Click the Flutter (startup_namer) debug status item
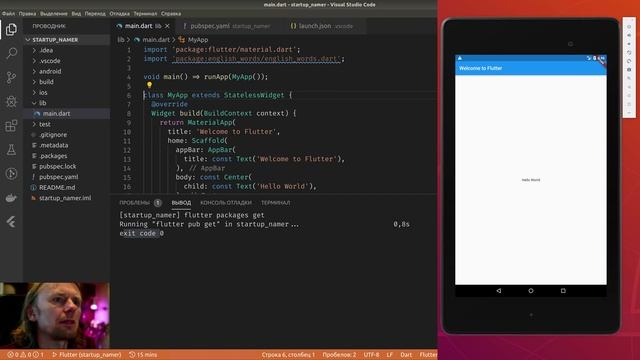The height and width of the screenshot is (360, 640). [x=87, y=355]
